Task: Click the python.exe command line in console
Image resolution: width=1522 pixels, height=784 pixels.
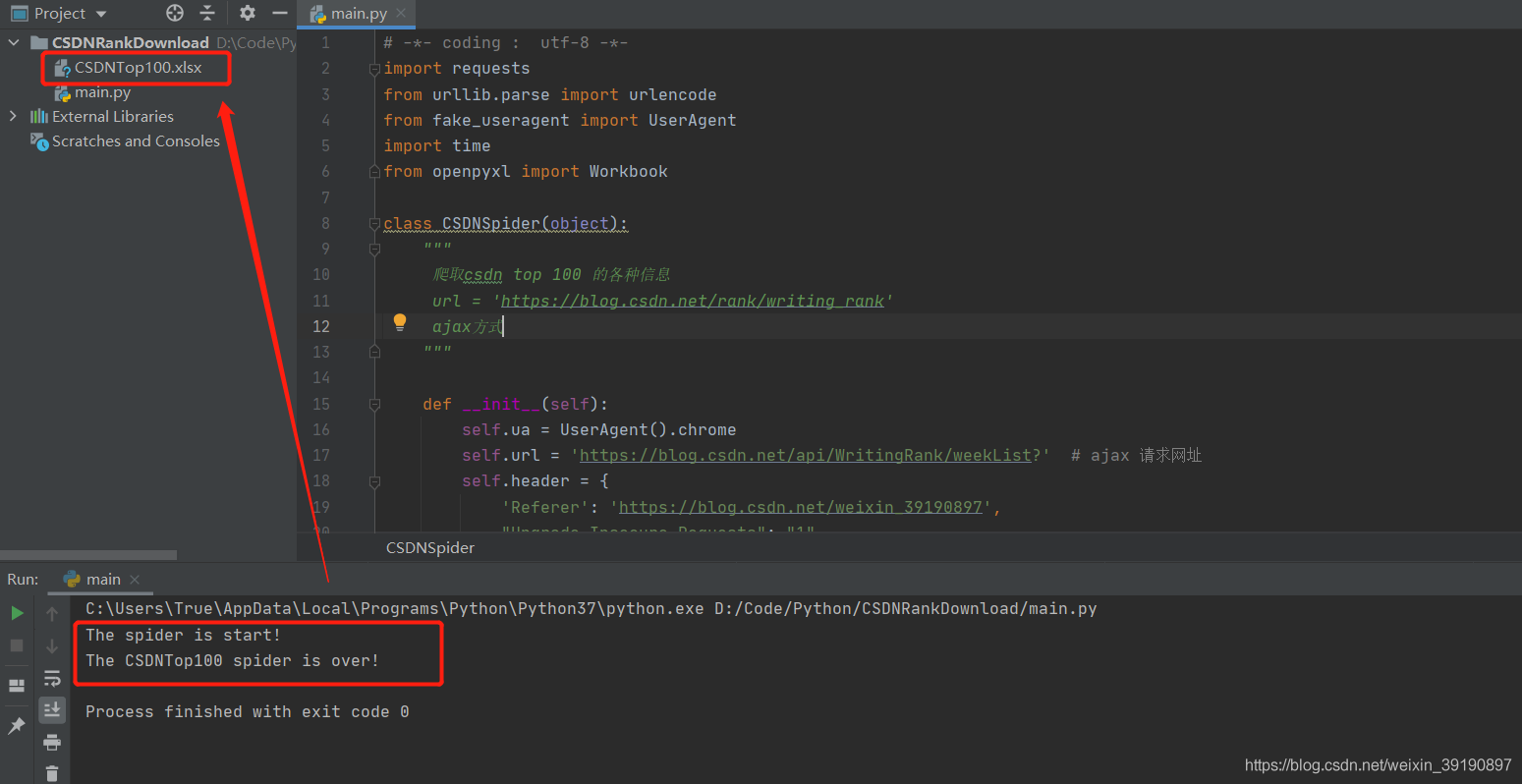Action: 592,608
